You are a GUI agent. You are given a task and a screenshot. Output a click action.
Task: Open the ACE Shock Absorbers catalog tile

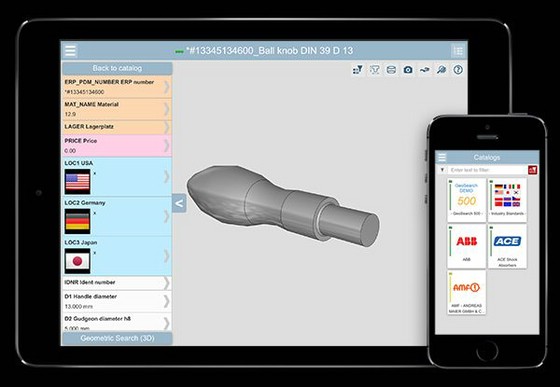pos(507,246)
